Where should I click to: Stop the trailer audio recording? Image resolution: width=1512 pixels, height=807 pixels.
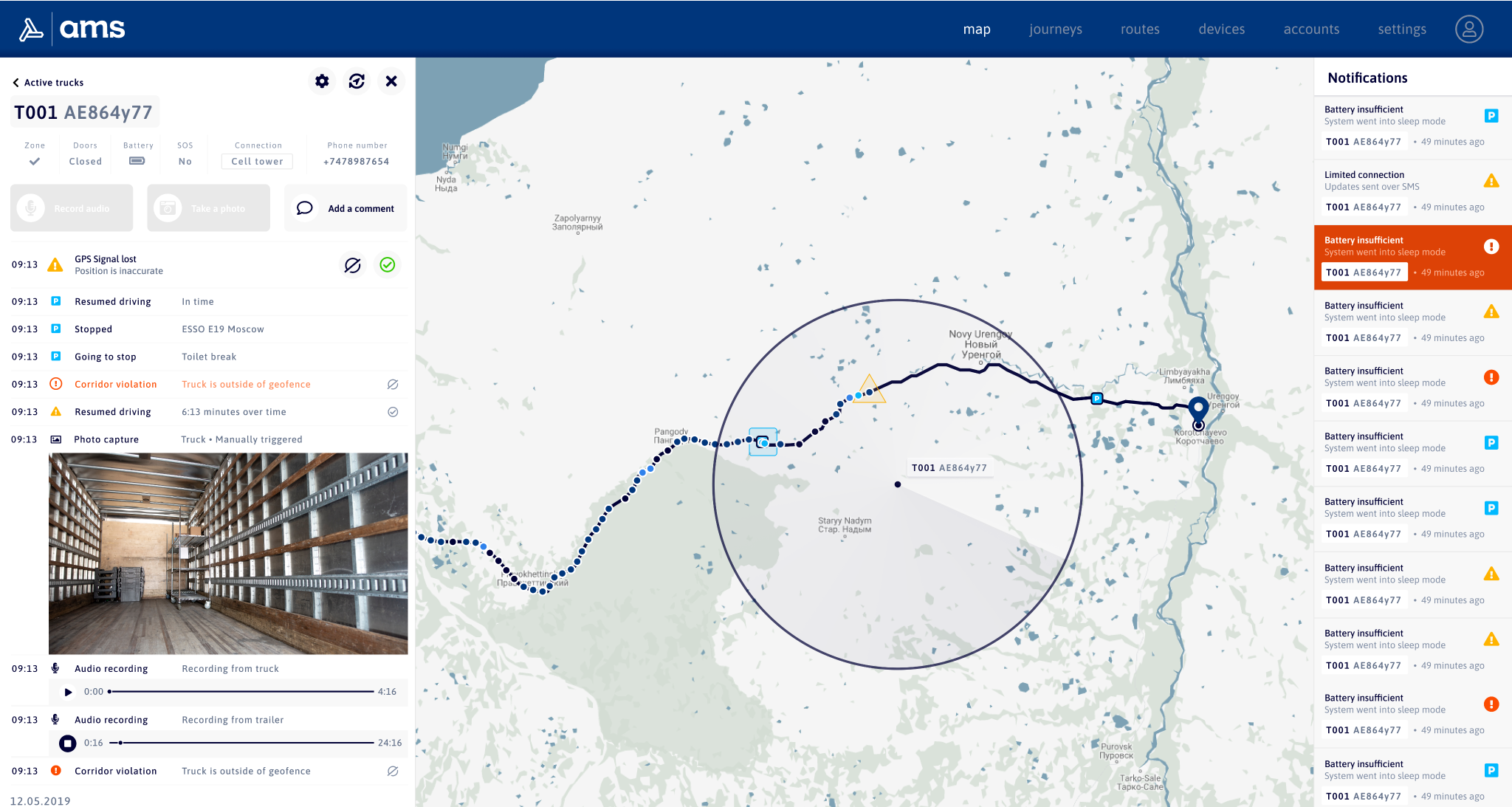click(67, 743)
